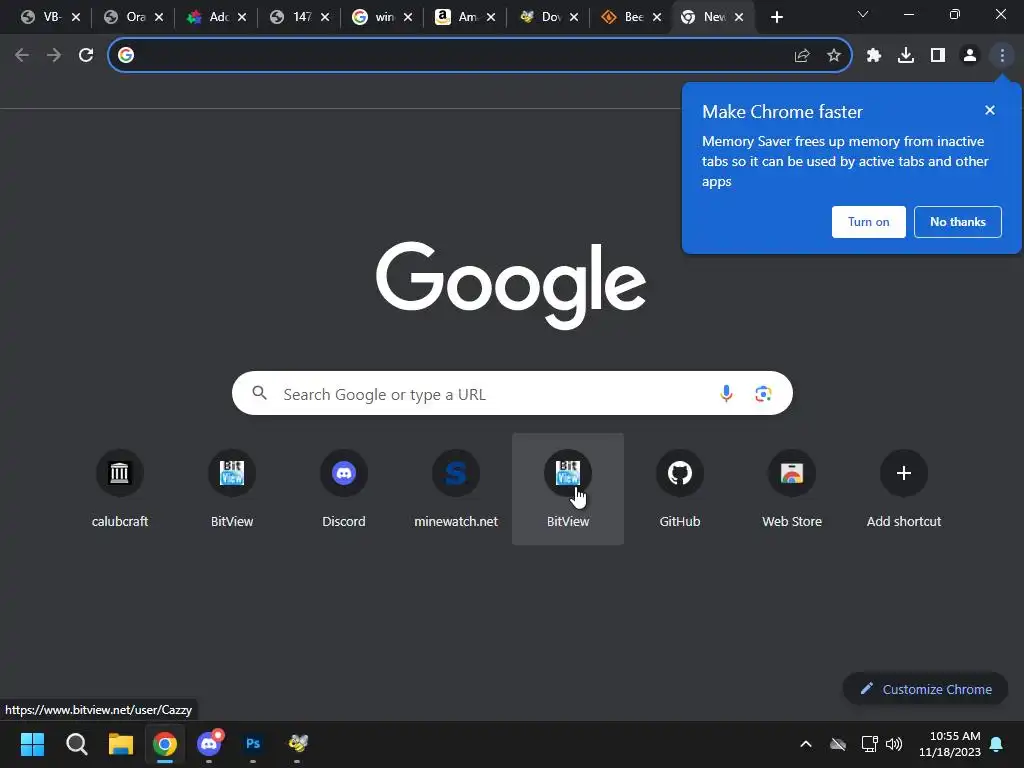Open Discord from the taskbar
1024x768 pixels.
(x=210, y=744)
